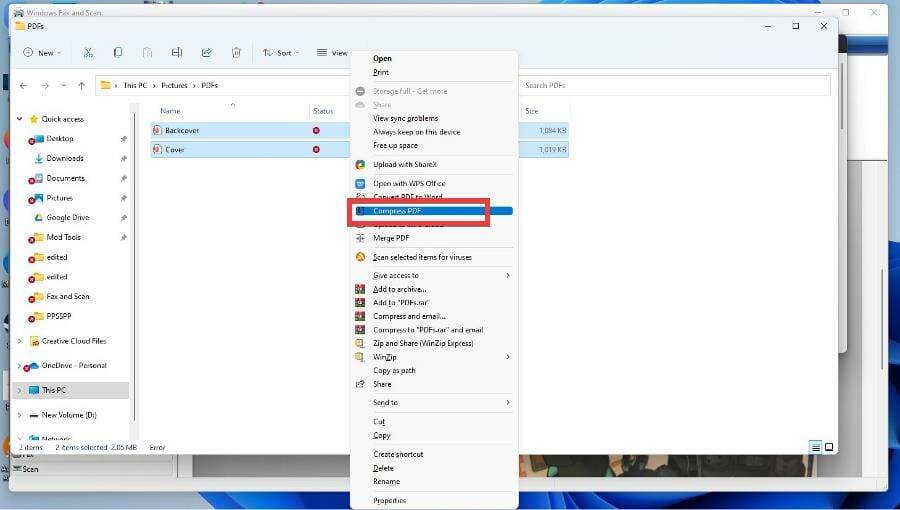This screenshot has height=510, width=900.
Task: Click sync error icon beside Cover
Action: pos(316,150)
